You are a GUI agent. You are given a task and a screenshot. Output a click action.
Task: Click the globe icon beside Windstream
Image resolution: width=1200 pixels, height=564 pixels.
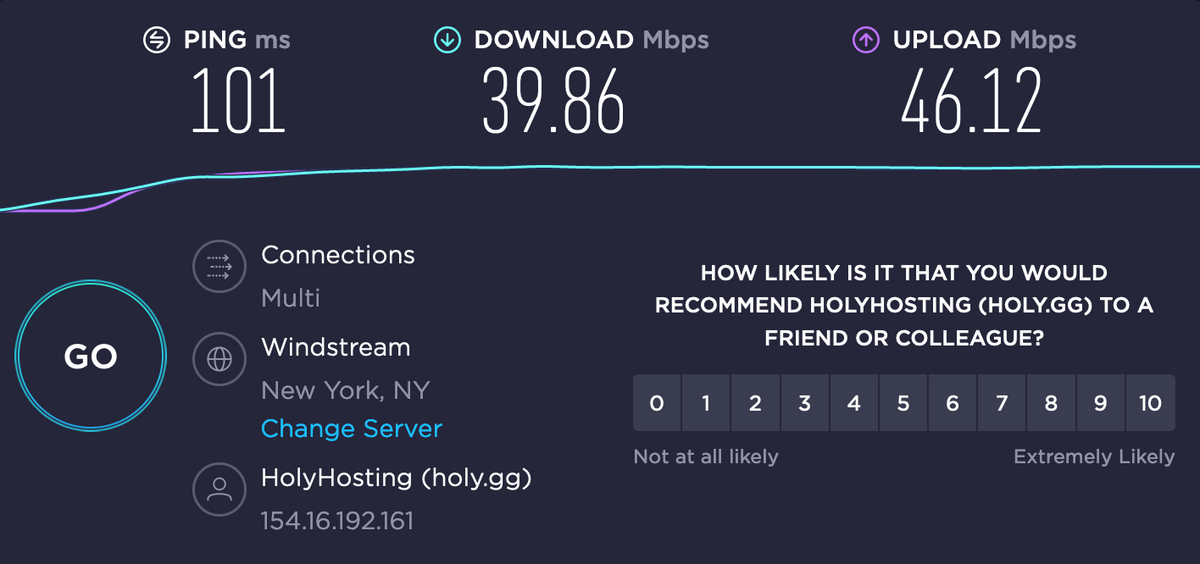218,360
